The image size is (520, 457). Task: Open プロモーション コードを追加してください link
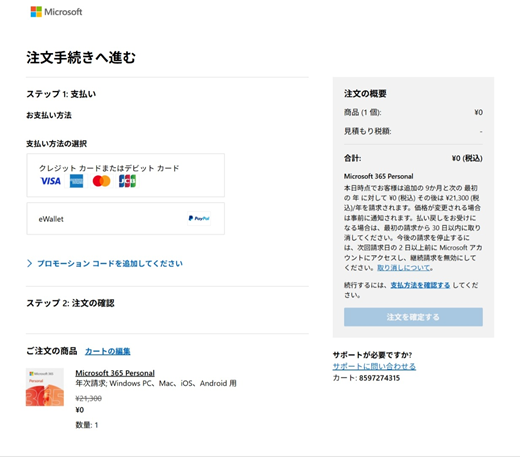(110, 263)
